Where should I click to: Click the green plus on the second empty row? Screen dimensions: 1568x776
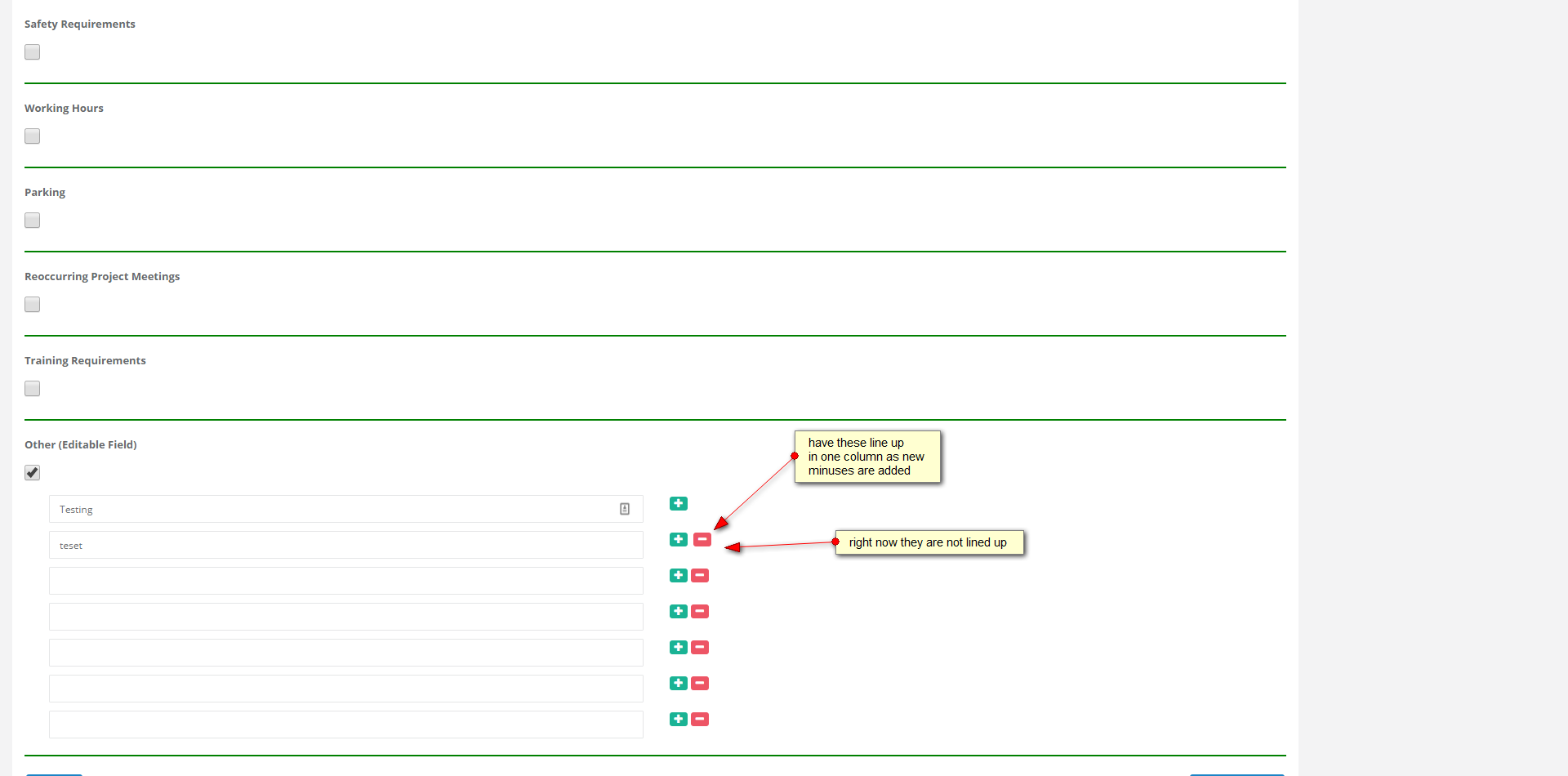679,611
